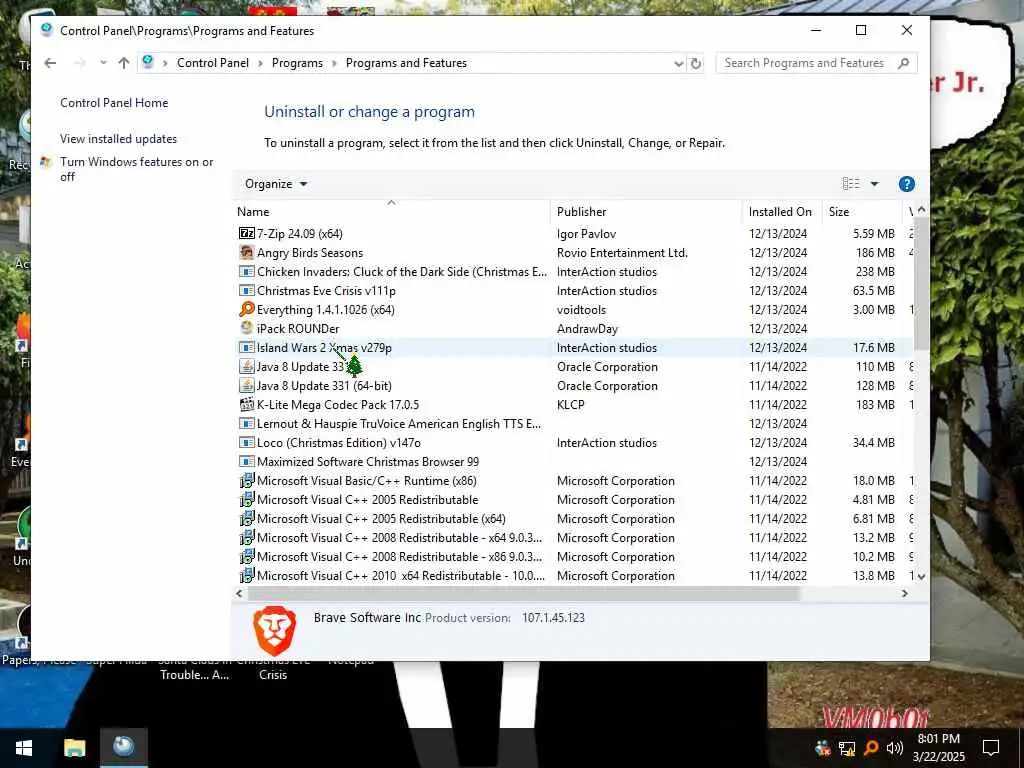The width and height of the screenshot is (1024, 768).
Task: Select the 7-Zip 24.09 program icon
Action: pyautogui.click(x=246, y=233)
